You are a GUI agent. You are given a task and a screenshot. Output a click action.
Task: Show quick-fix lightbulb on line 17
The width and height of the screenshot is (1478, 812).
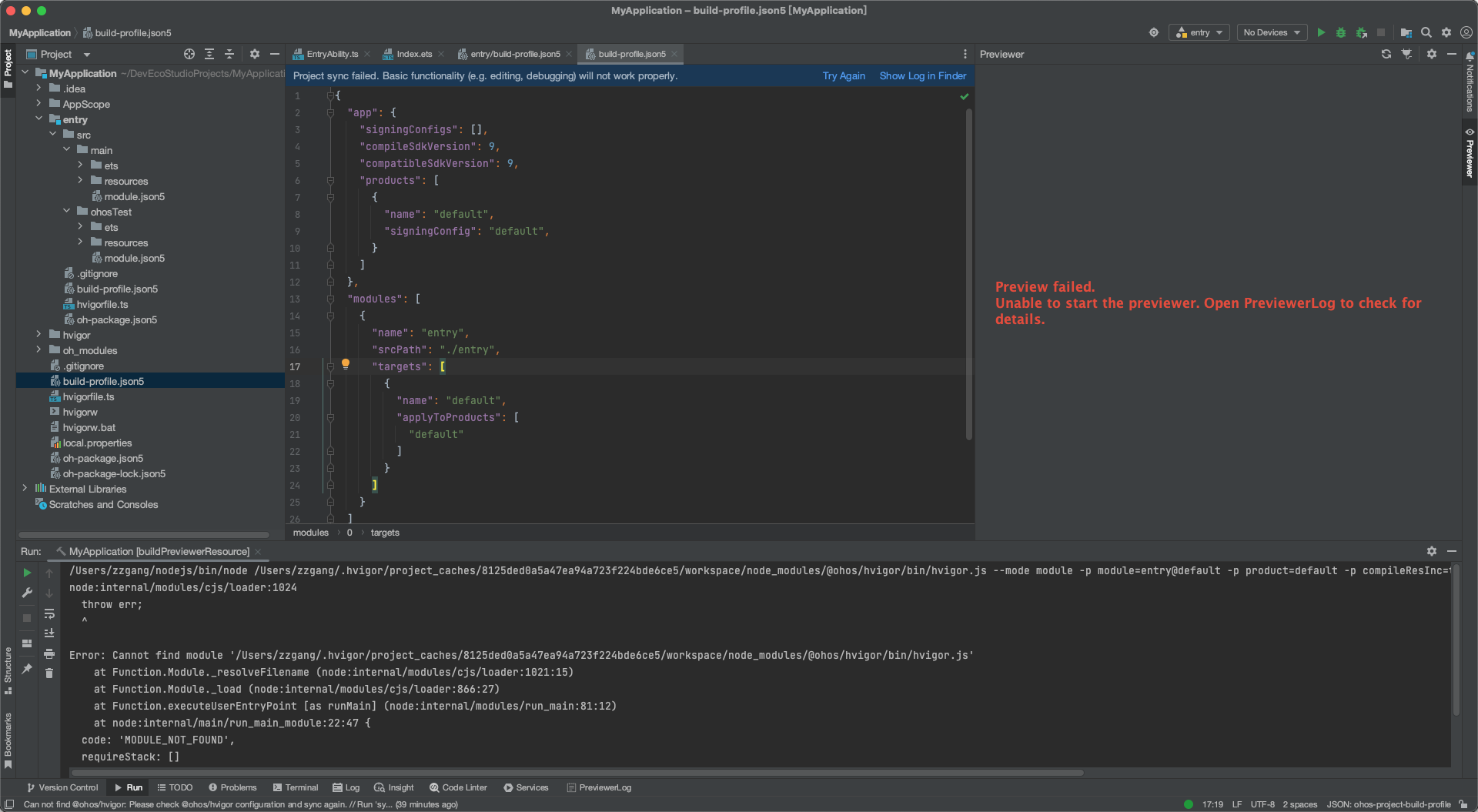click(x=346, y=364)
